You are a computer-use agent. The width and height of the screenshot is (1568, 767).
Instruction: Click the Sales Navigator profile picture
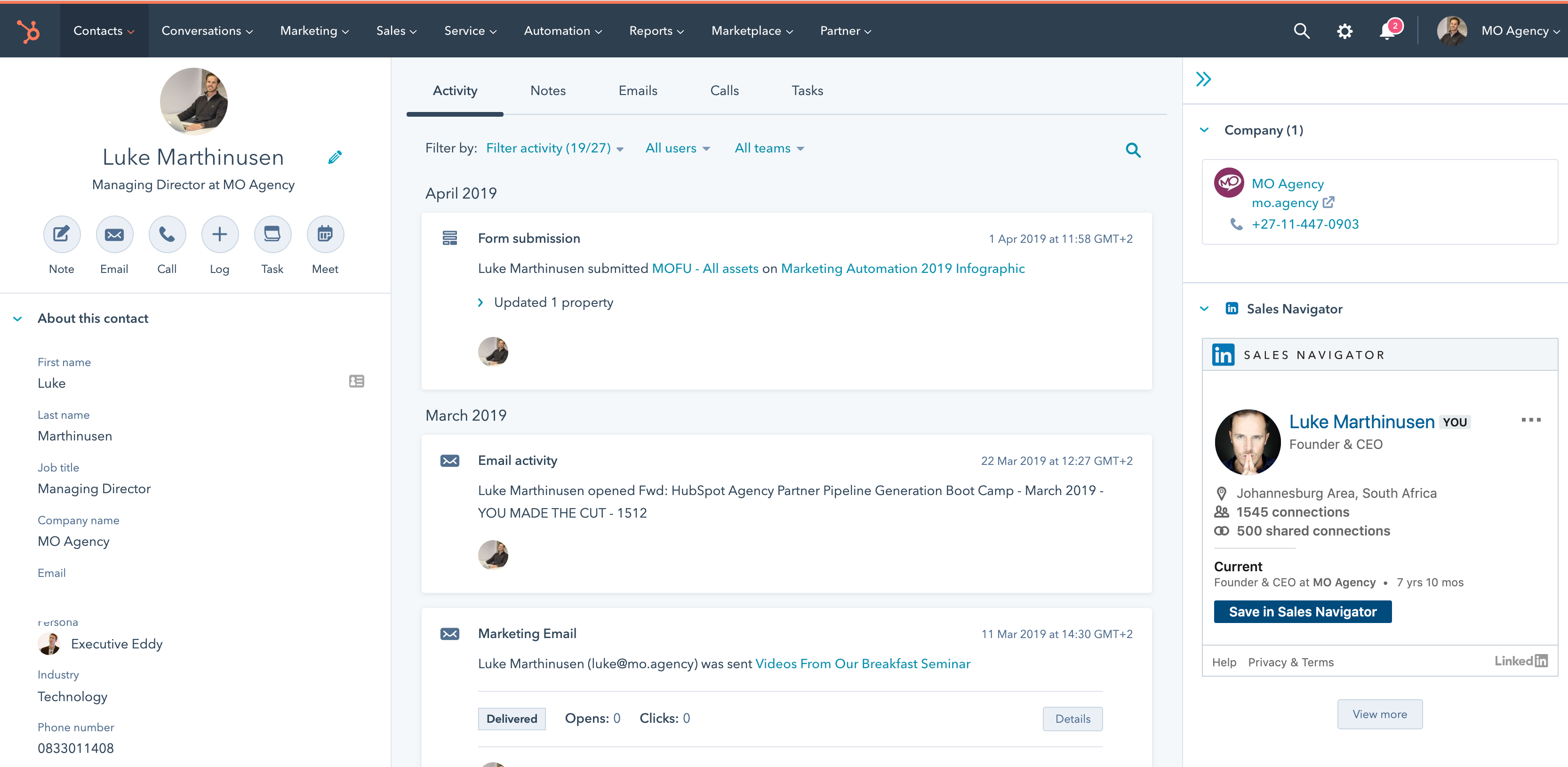[1247, 442]
